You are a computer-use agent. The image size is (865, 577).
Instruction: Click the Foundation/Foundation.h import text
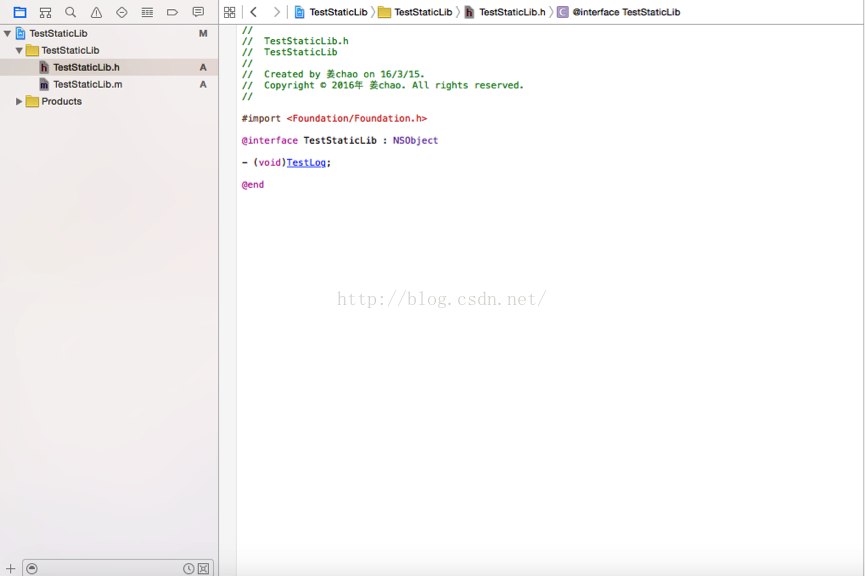coord(356,119)
